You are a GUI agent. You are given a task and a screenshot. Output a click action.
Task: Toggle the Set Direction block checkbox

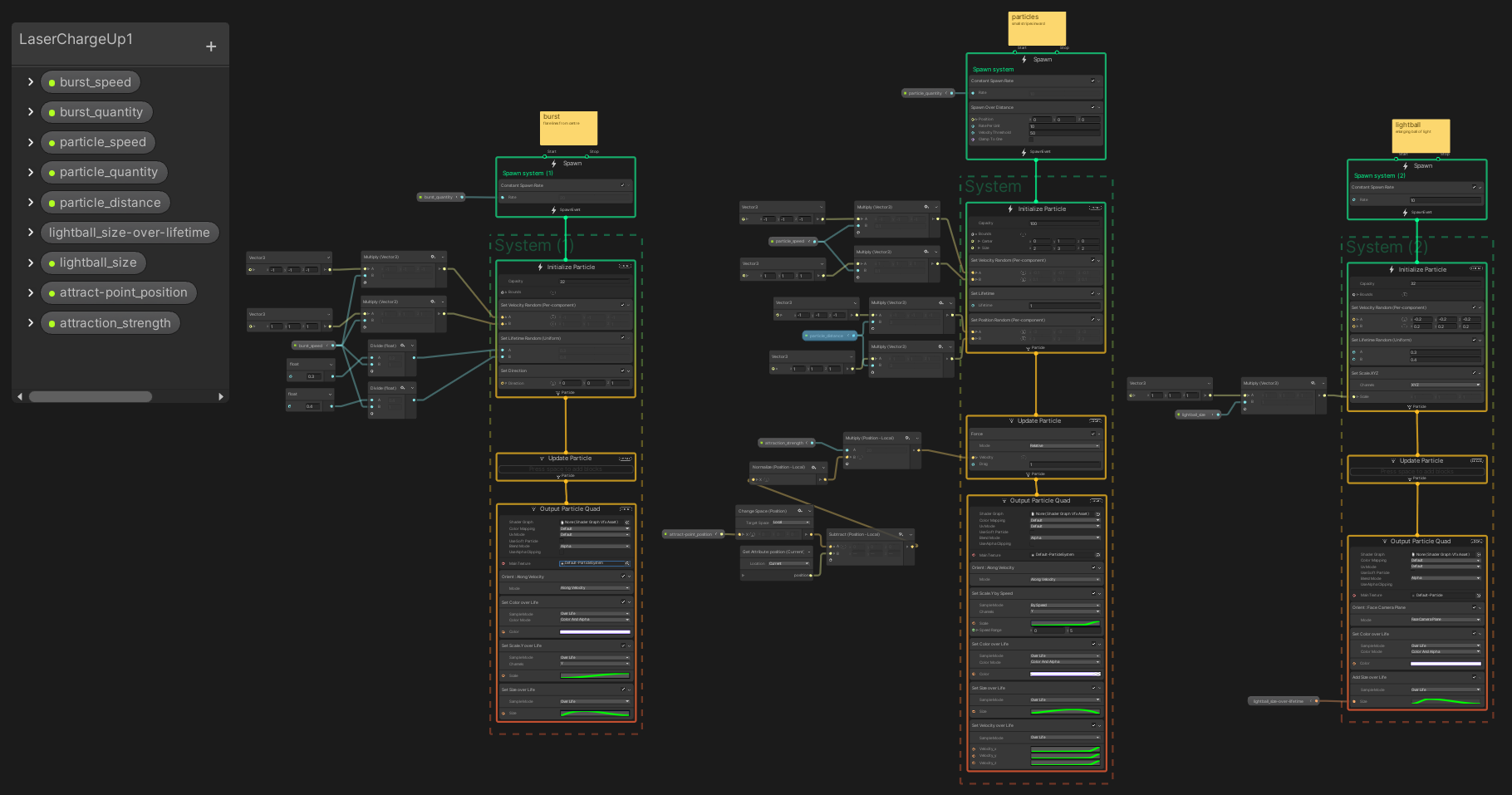coord(622,371)
